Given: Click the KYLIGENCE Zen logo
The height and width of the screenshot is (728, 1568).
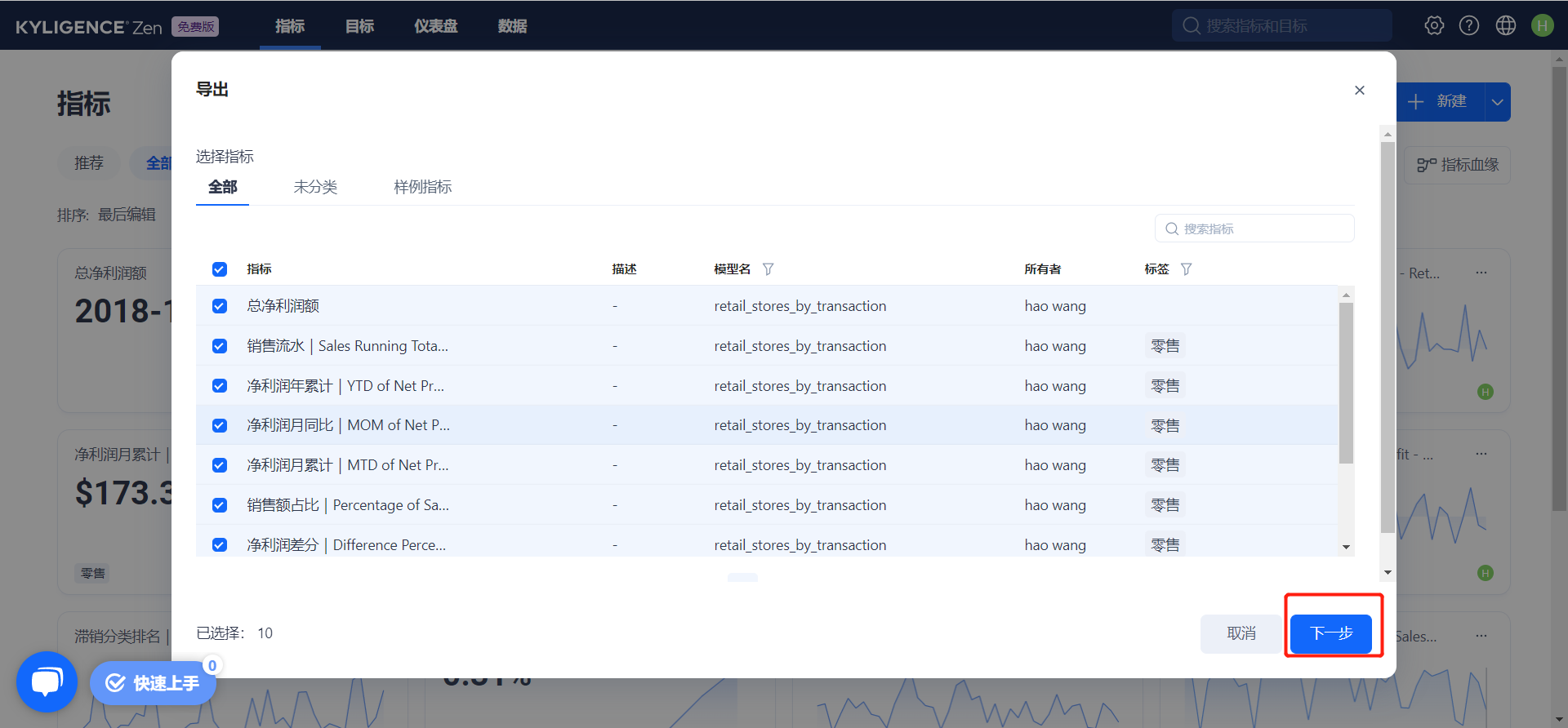Looking at the screenshot, I should tap(89, 27).
